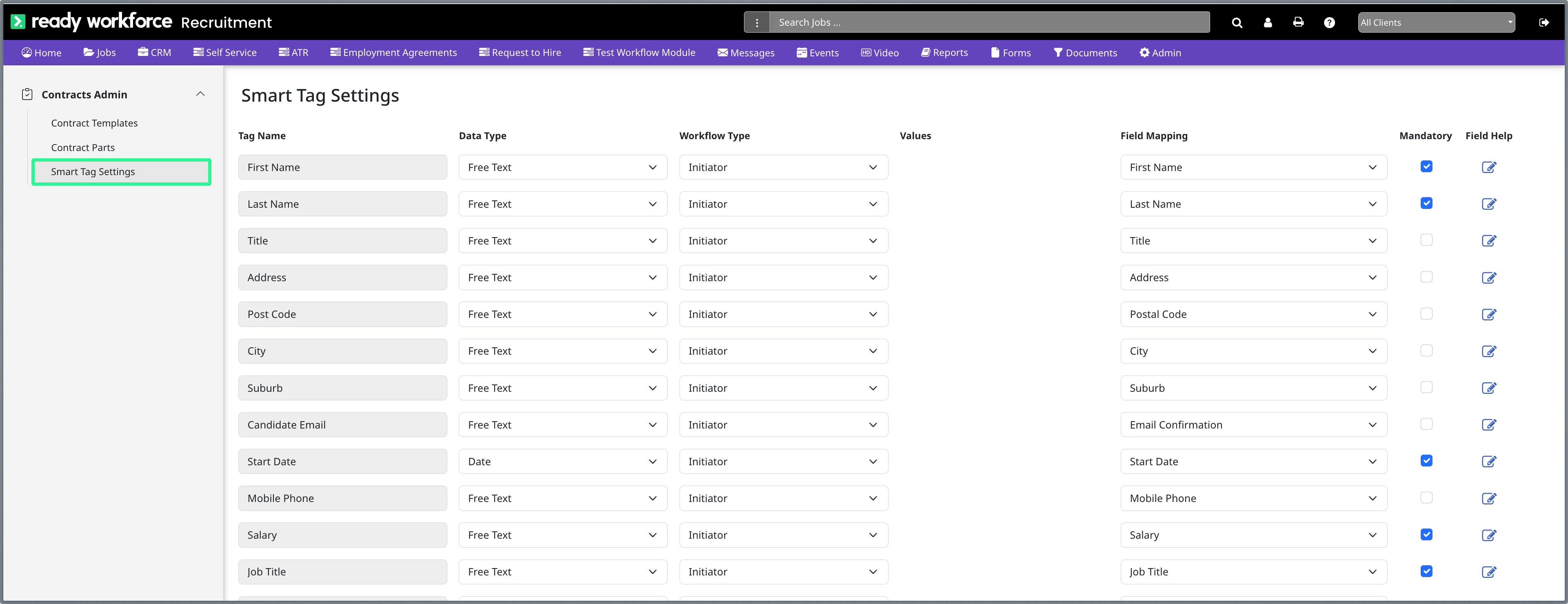Open Data Type dropdown for Suburb
This screenshot has height=604, width=1568.
point(562,388)
